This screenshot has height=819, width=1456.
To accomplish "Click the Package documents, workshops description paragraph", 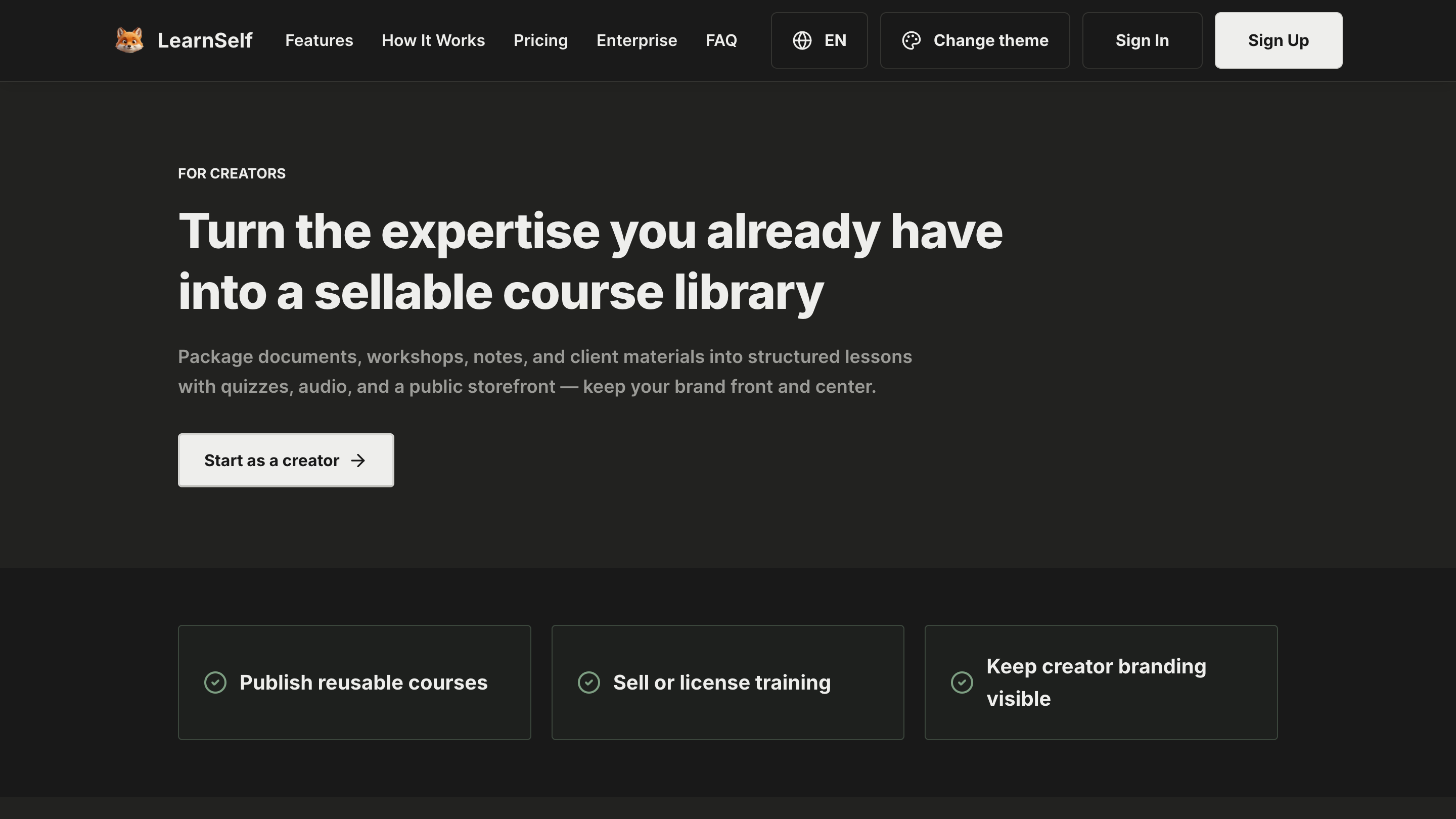I will (x=545, y=372).
